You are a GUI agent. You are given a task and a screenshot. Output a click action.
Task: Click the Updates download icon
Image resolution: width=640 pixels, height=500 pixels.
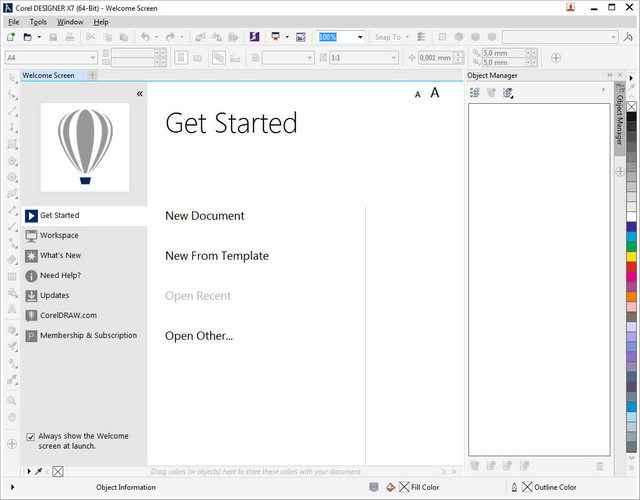coord(32,296)
